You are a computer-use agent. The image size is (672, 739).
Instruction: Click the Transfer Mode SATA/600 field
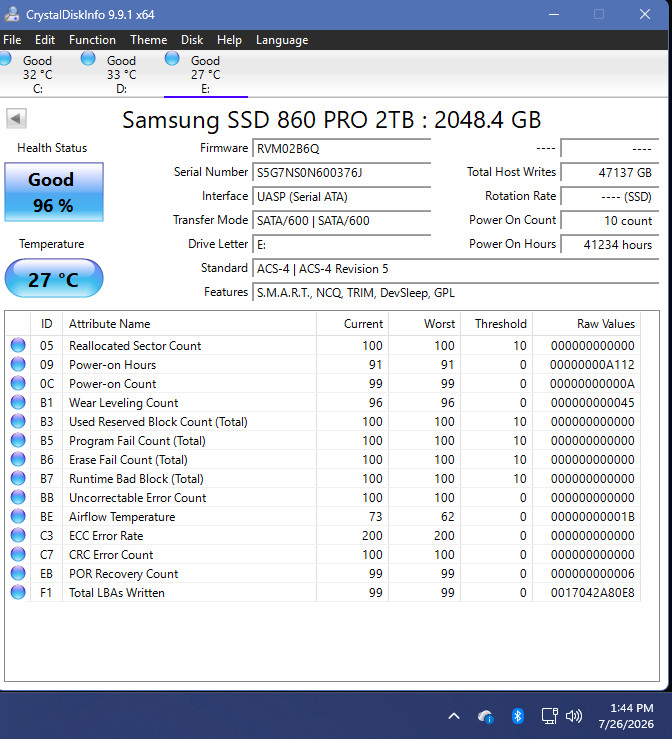pos(342,221)
